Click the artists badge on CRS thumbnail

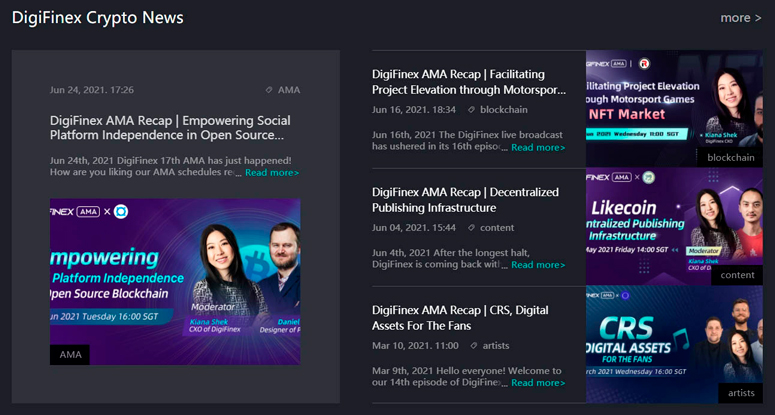[x=741, y=393]
